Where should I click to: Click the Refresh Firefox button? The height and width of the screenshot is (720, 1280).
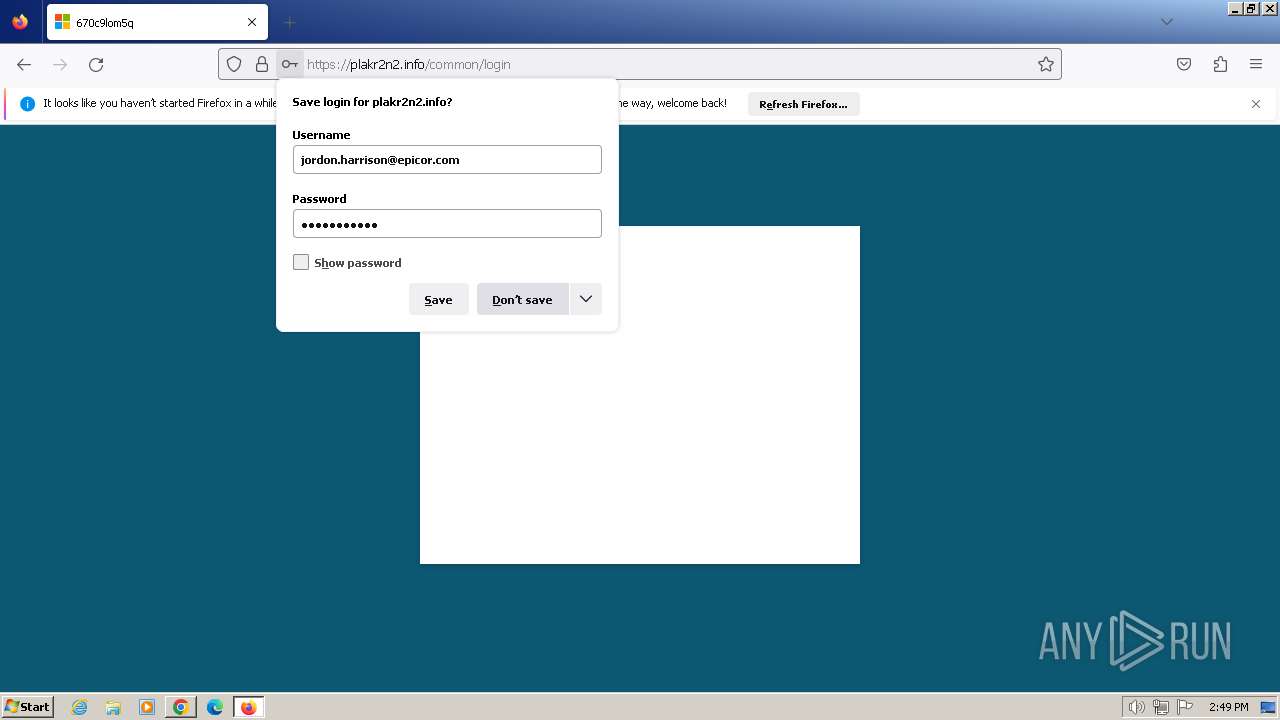click(803, 104)
